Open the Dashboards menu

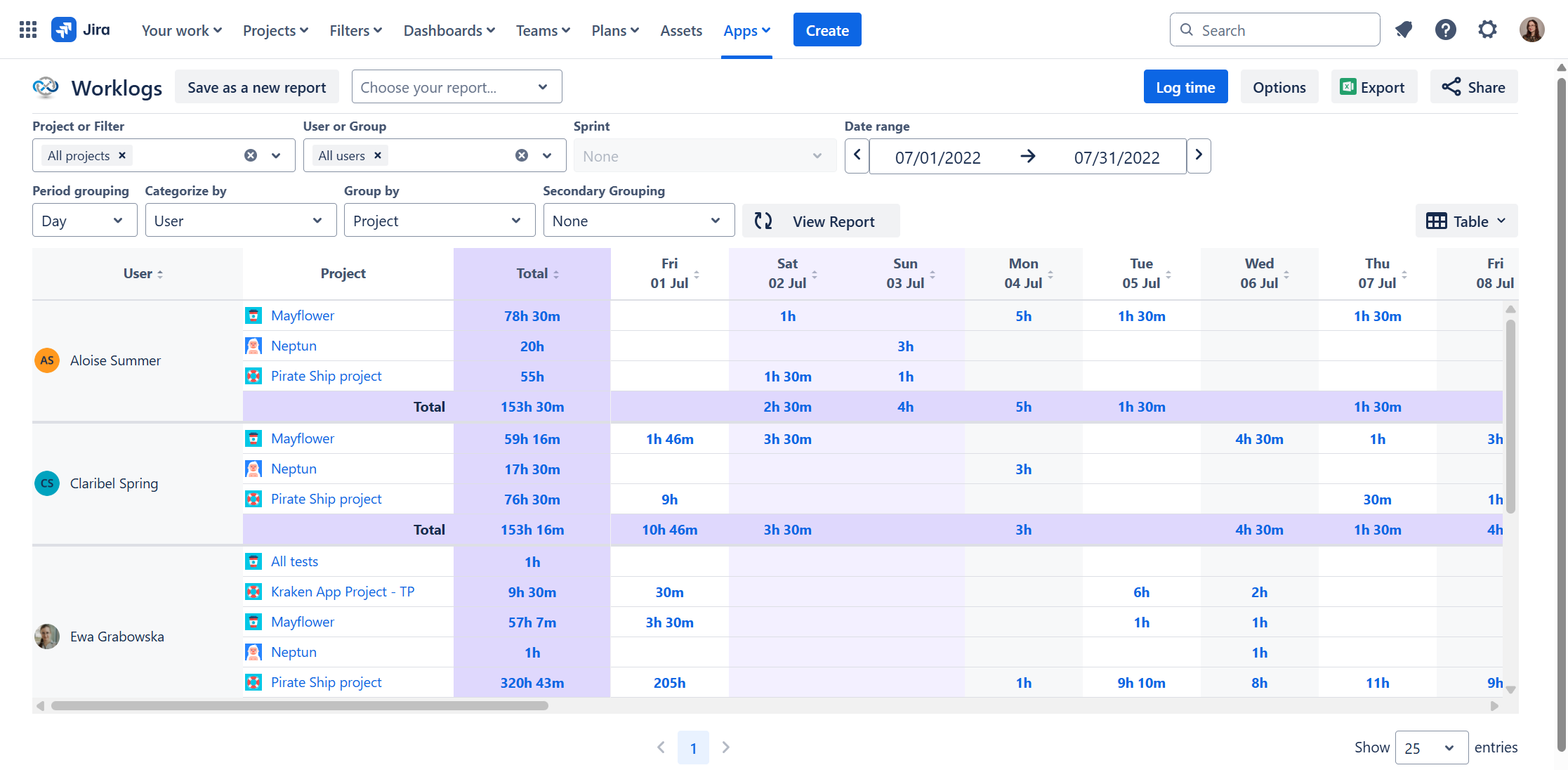(x=449, y=30)
